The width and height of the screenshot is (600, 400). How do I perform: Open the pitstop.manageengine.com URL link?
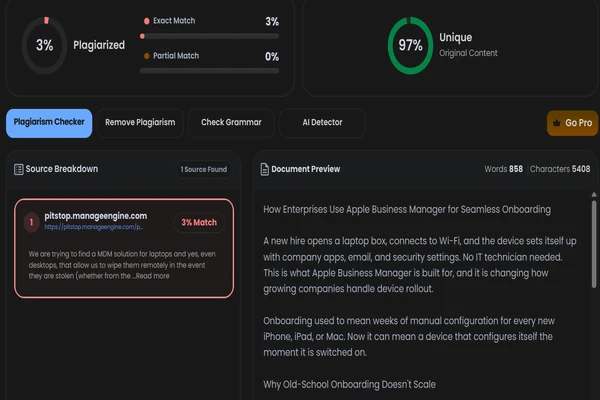[x=94, y=227]
